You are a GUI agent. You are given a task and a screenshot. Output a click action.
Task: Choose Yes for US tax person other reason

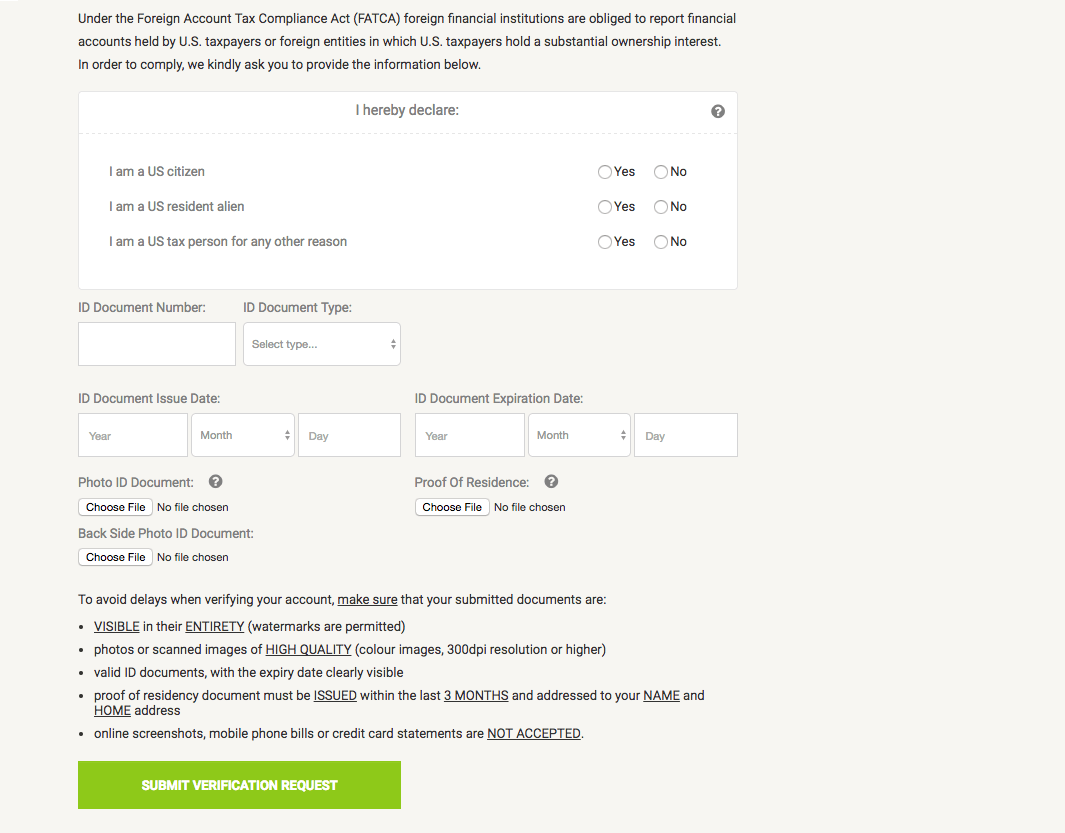[605, 242]
